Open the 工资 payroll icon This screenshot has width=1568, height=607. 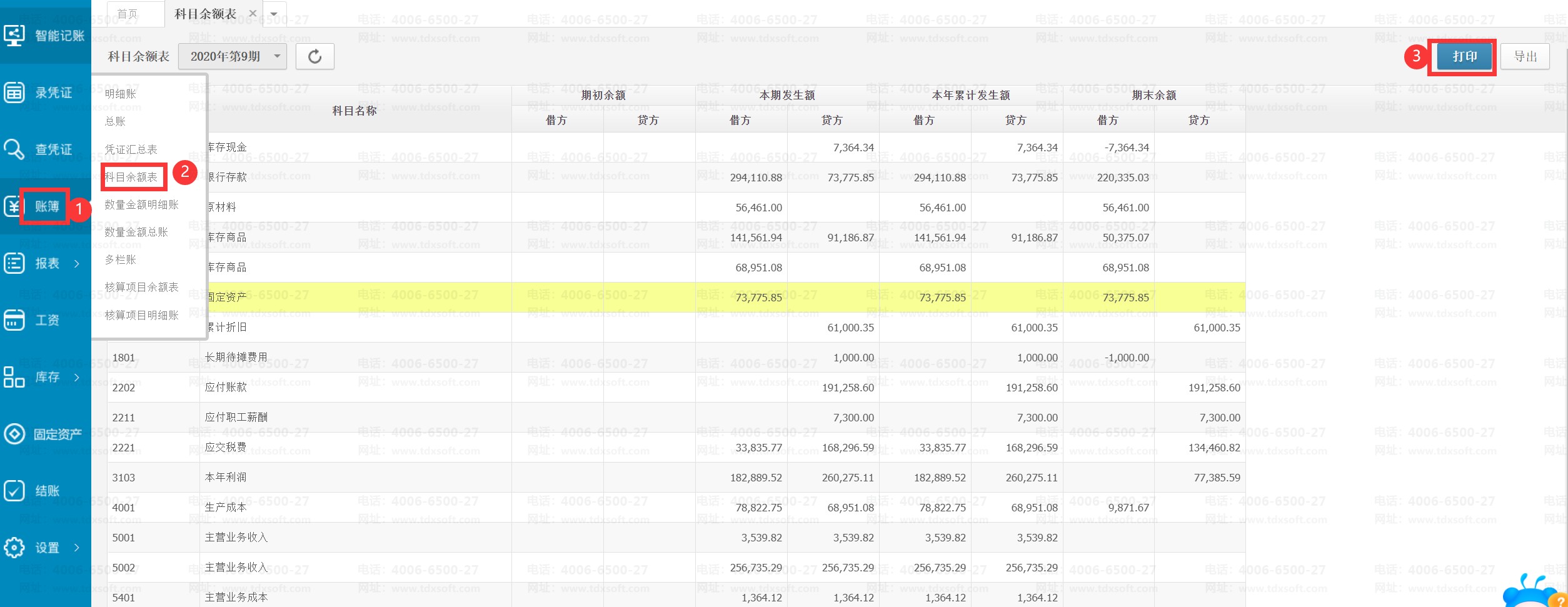click(x=14, y=320)
